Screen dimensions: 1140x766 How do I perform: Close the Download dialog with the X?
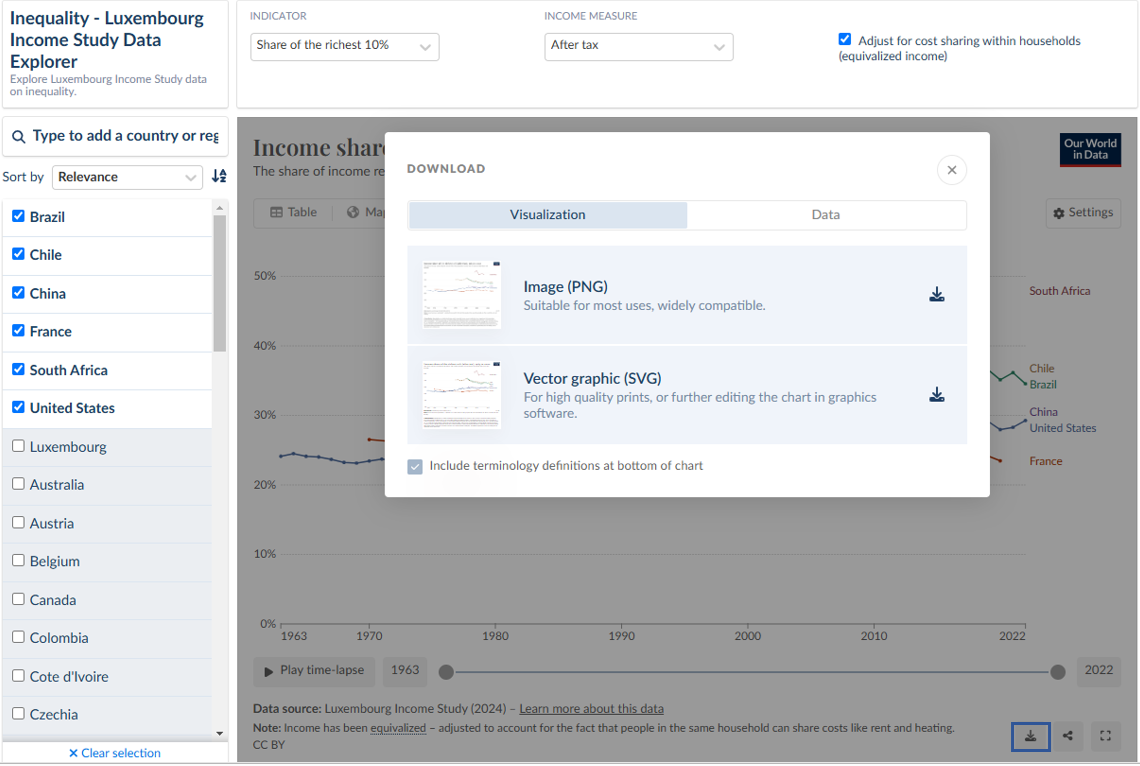coord(951,170)
